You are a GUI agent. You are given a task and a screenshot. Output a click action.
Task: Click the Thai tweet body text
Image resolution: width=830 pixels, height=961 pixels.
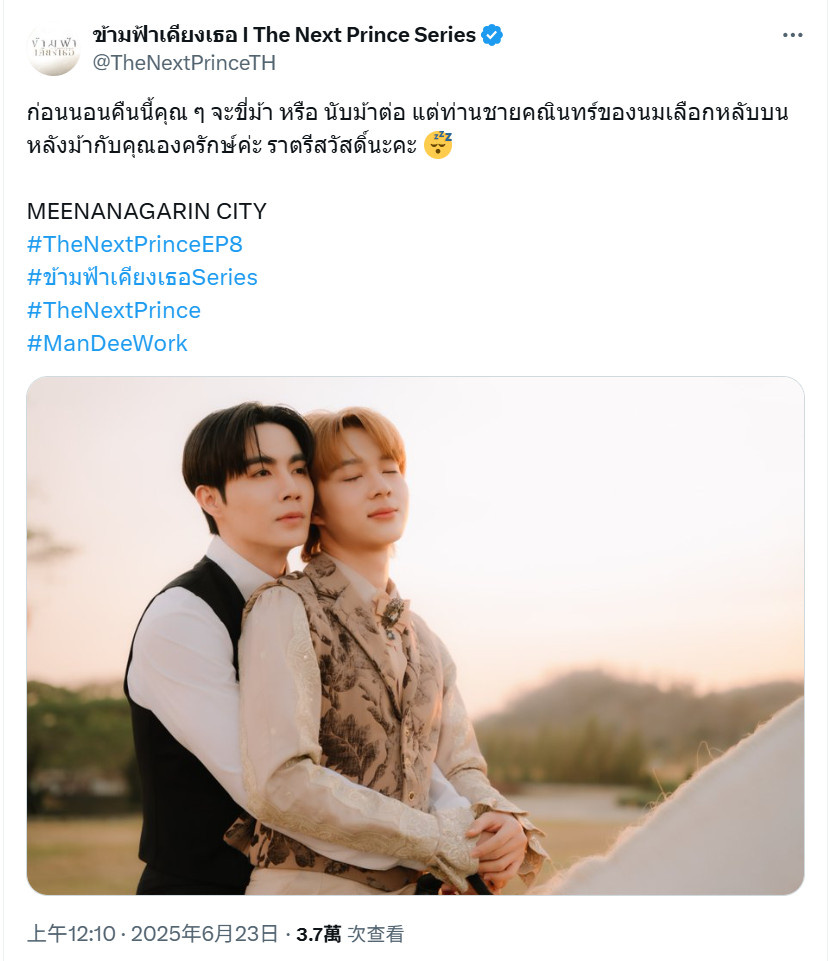(408, 129)
